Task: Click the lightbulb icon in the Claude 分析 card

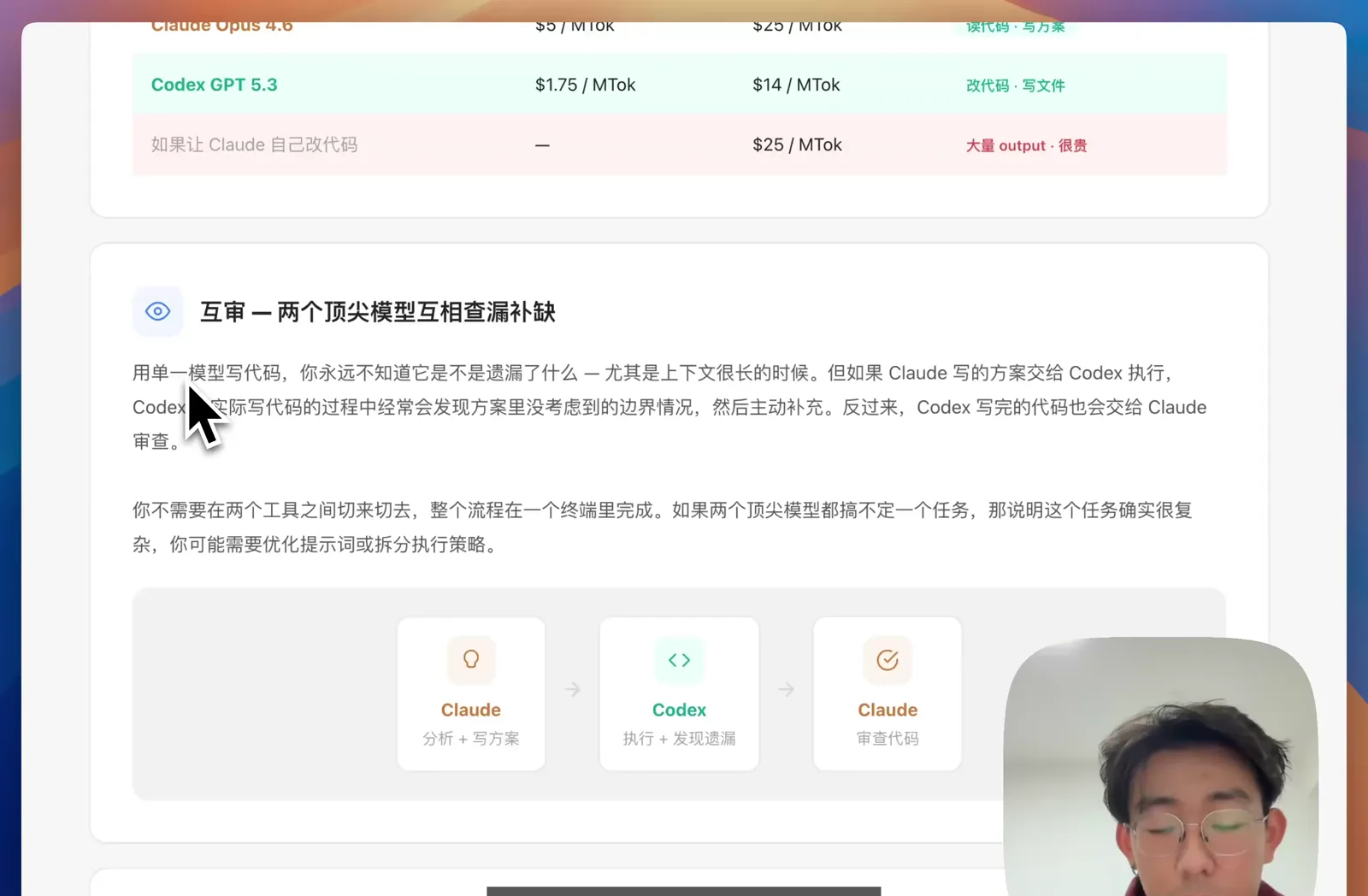Action: 471,659
